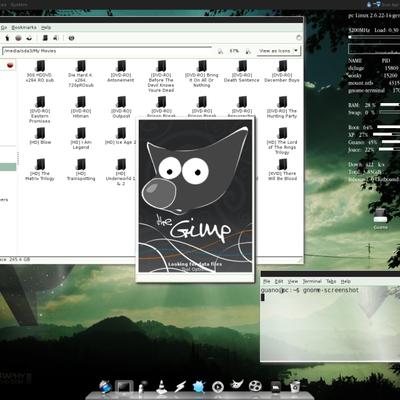This screenshot has height=400, width=400.
Task: Click the red Stop button in the file browser toolbar
Action: tap(18, 38)
